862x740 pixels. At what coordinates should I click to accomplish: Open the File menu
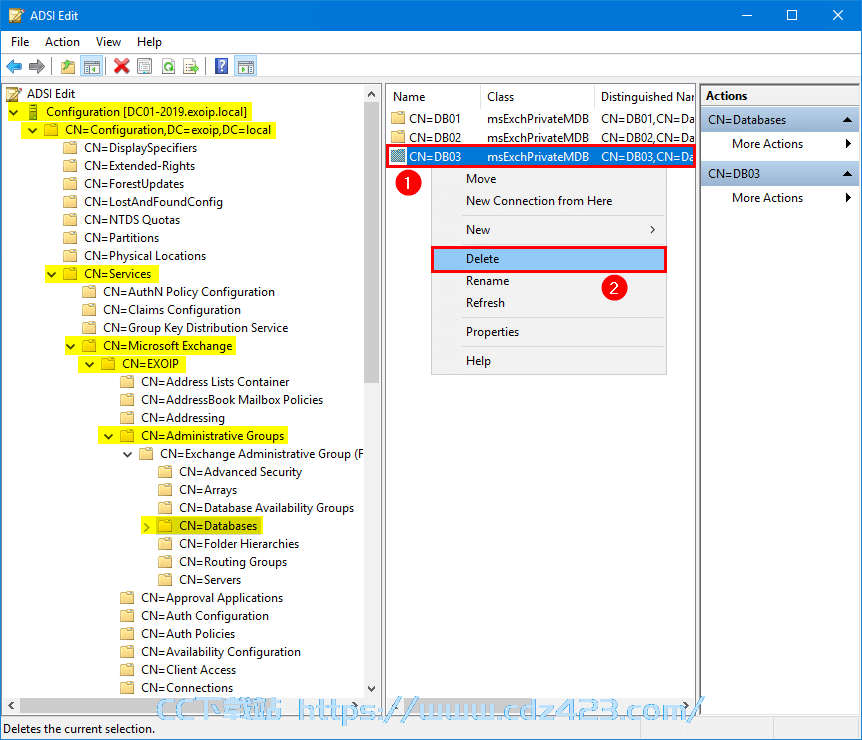pos(20,42)
